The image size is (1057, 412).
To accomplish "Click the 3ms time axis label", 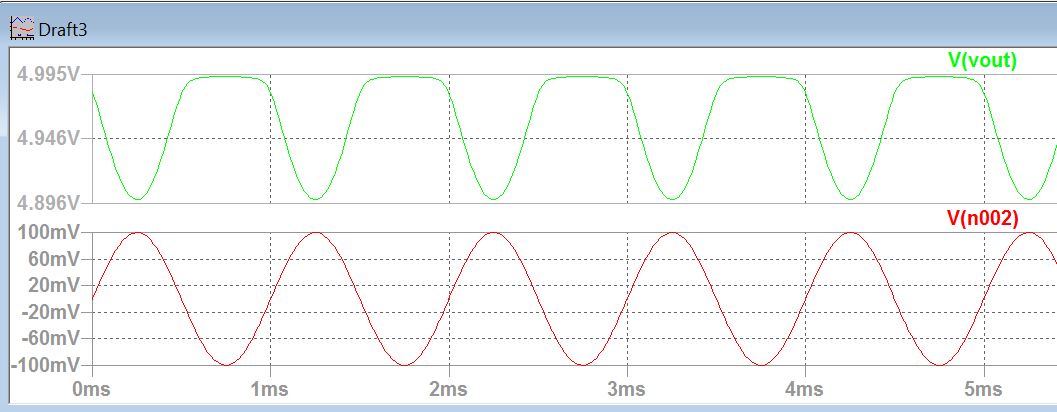I will [x=628, y=389].
